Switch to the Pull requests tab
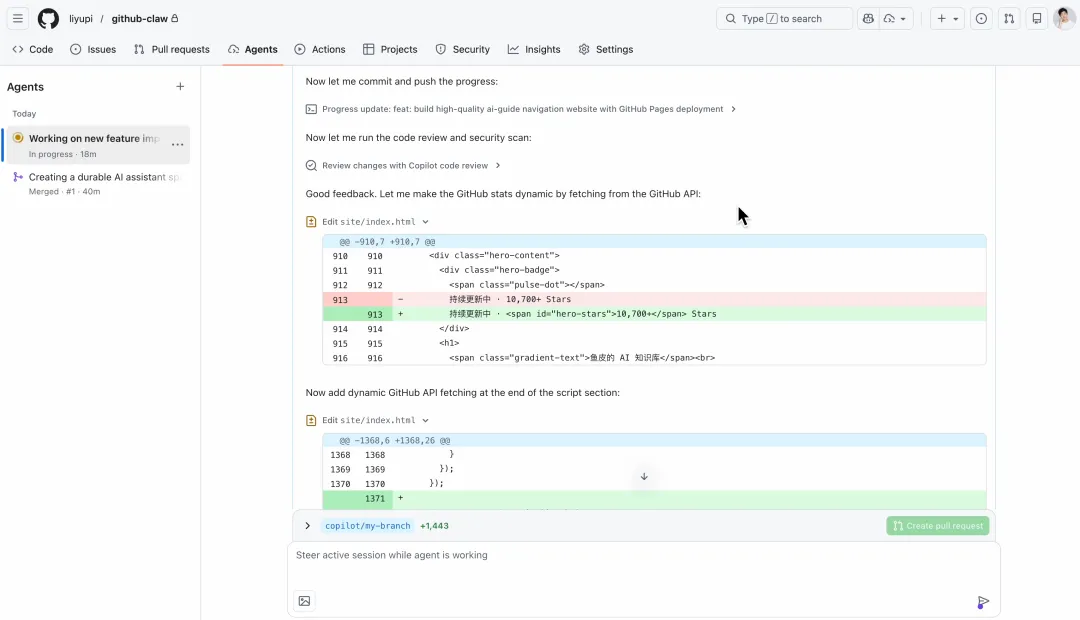Image resolution: width=1080 pixels, height=620 pixels. [171, 49]
